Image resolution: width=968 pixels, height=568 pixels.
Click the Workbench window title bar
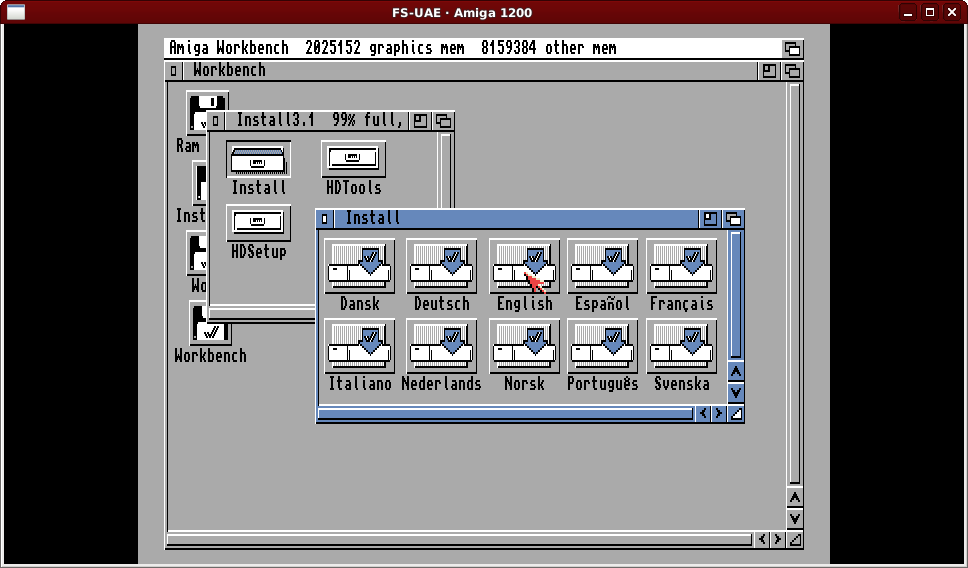[470, 71]
